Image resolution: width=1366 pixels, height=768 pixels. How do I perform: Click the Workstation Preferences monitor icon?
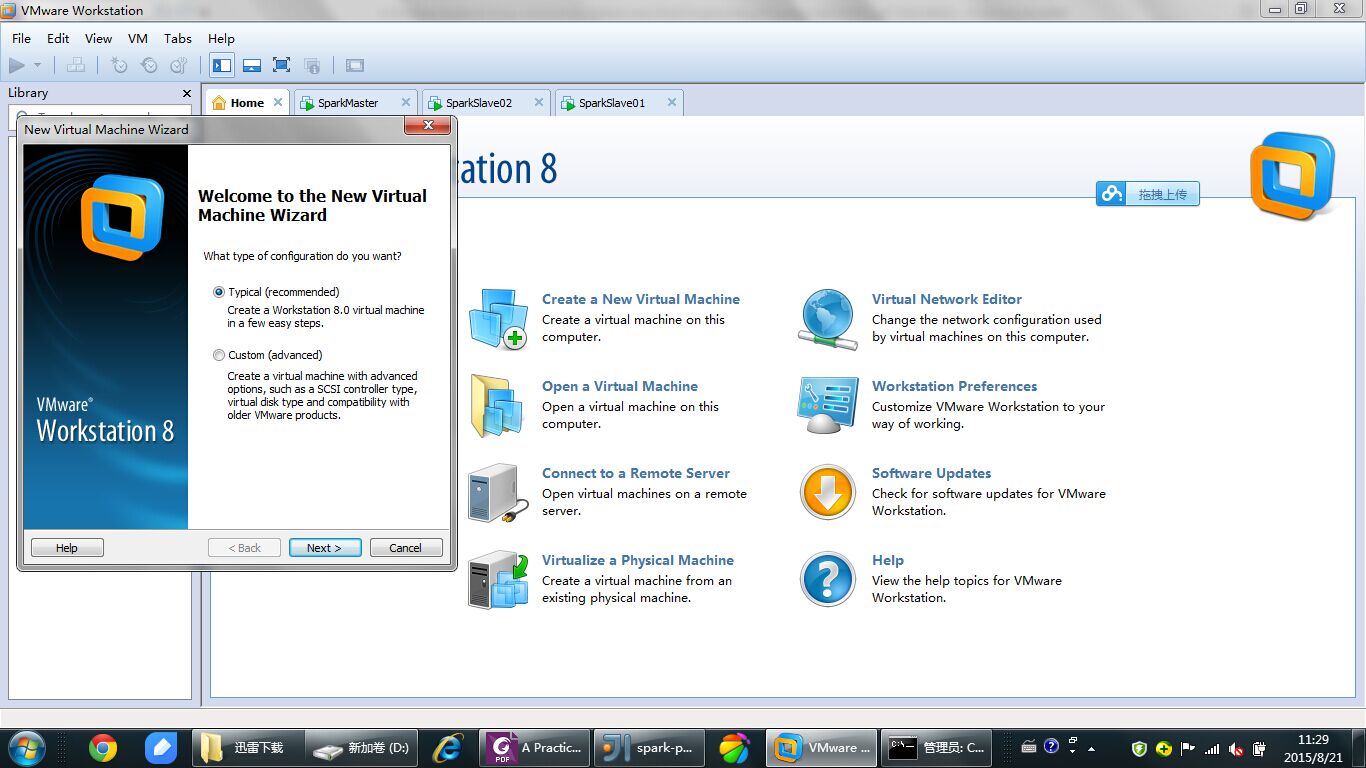coord(828,405)
